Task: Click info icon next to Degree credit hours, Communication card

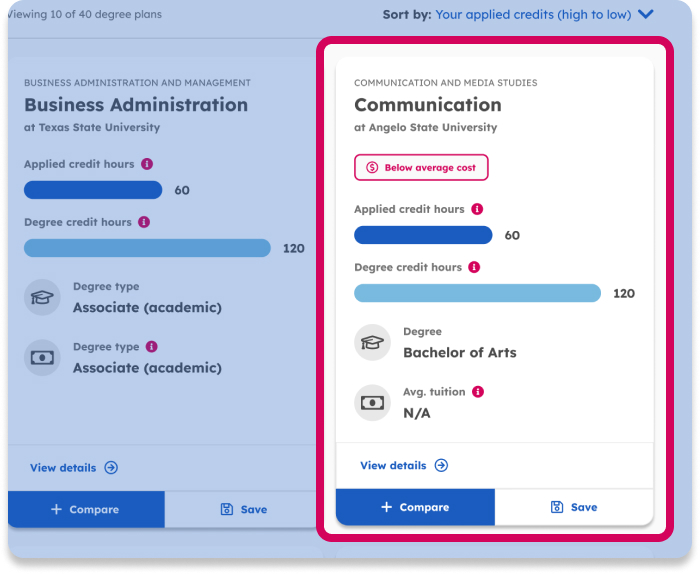Action: point(474,267)
